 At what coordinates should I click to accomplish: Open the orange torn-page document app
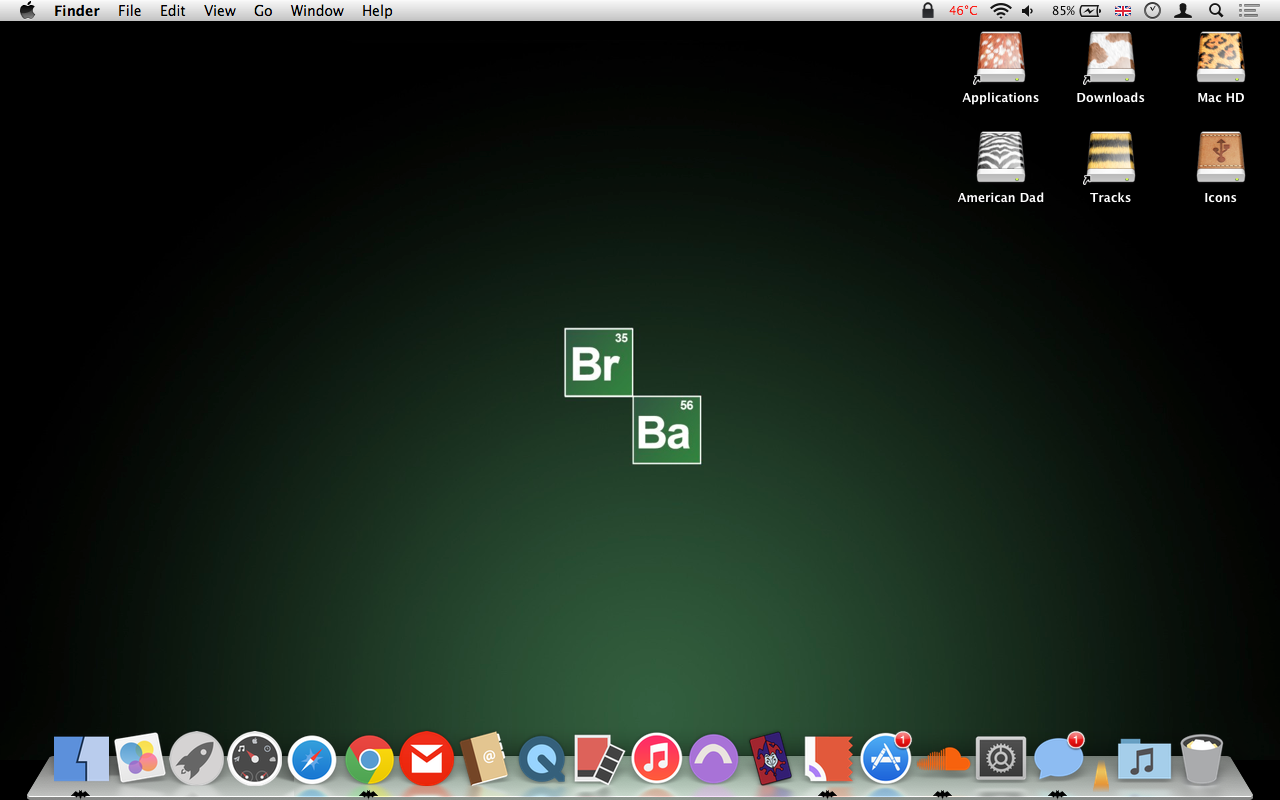point(828,759)
